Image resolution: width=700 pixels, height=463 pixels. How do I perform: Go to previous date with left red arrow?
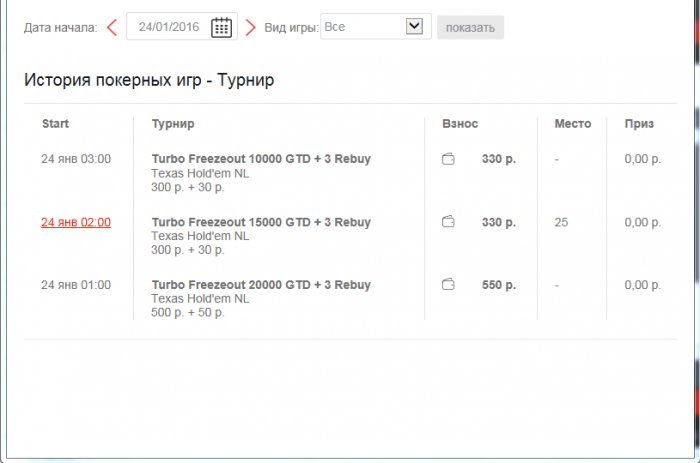click(x=112, y=27)
